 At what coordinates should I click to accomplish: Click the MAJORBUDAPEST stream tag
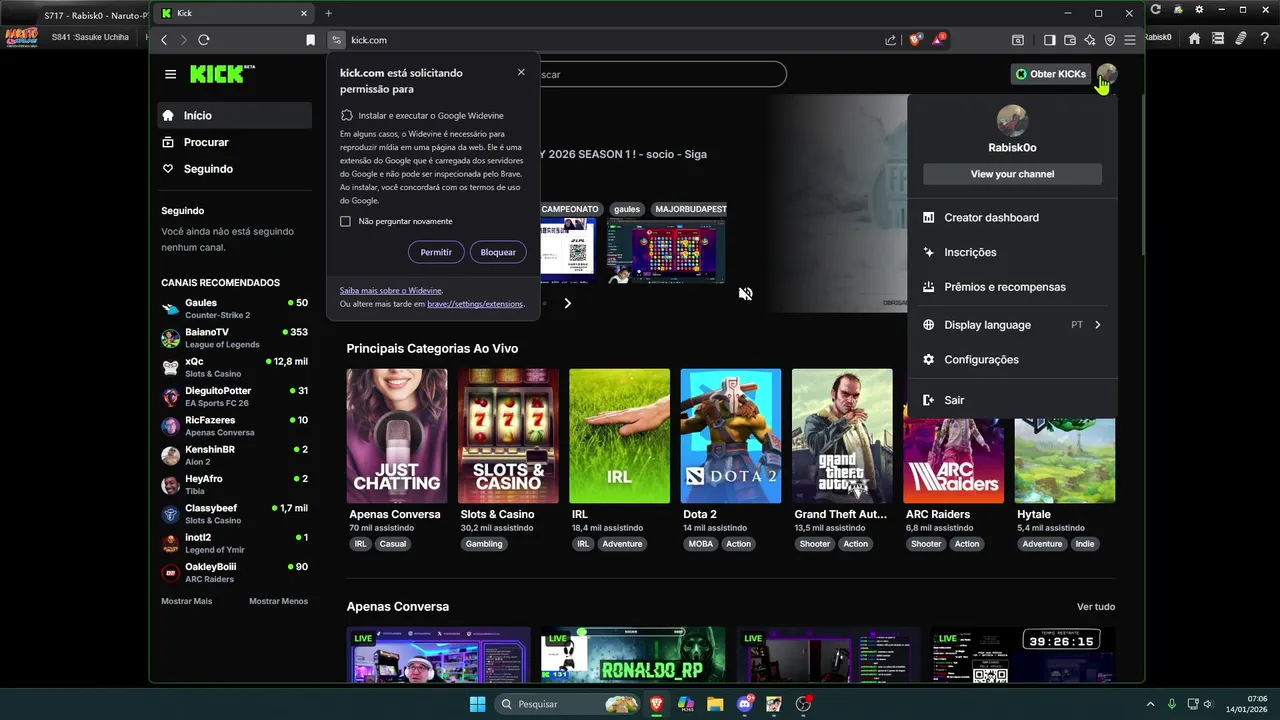(x=690, y=209)
